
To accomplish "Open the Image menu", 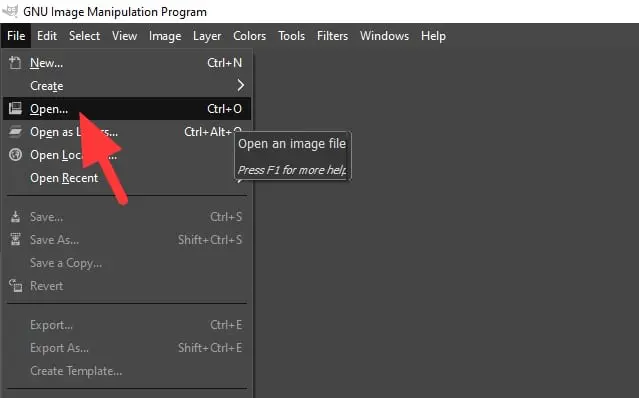I will click(165, 36).
